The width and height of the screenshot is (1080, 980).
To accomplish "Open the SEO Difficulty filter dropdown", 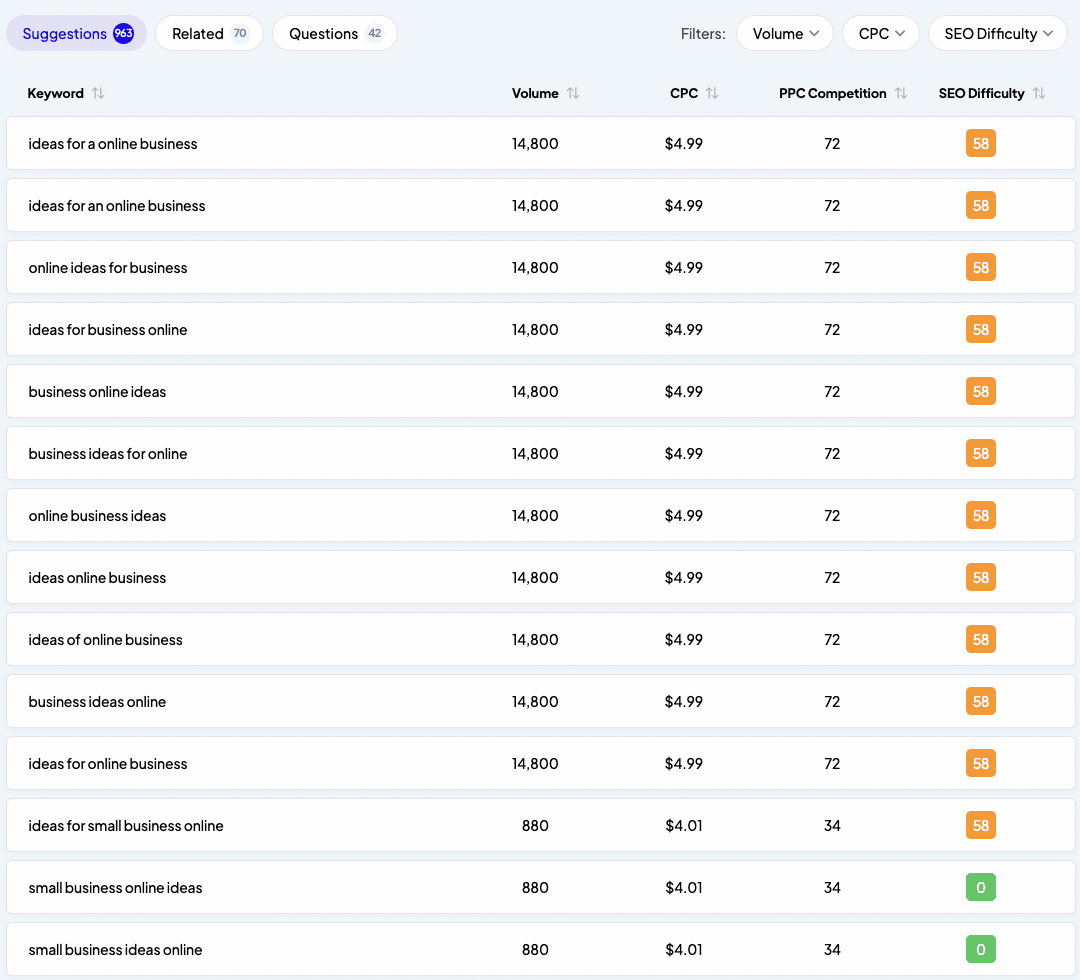I will point(997,33).
